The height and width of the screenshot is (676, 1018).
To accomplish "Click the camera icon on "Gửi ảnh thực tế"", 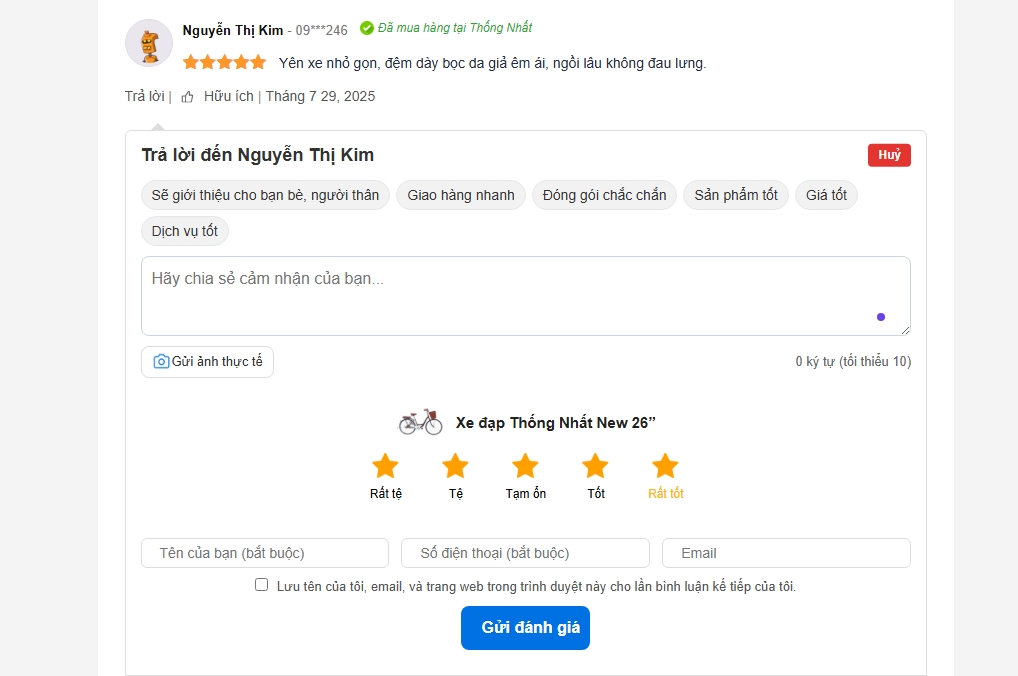I will [160, 361].
